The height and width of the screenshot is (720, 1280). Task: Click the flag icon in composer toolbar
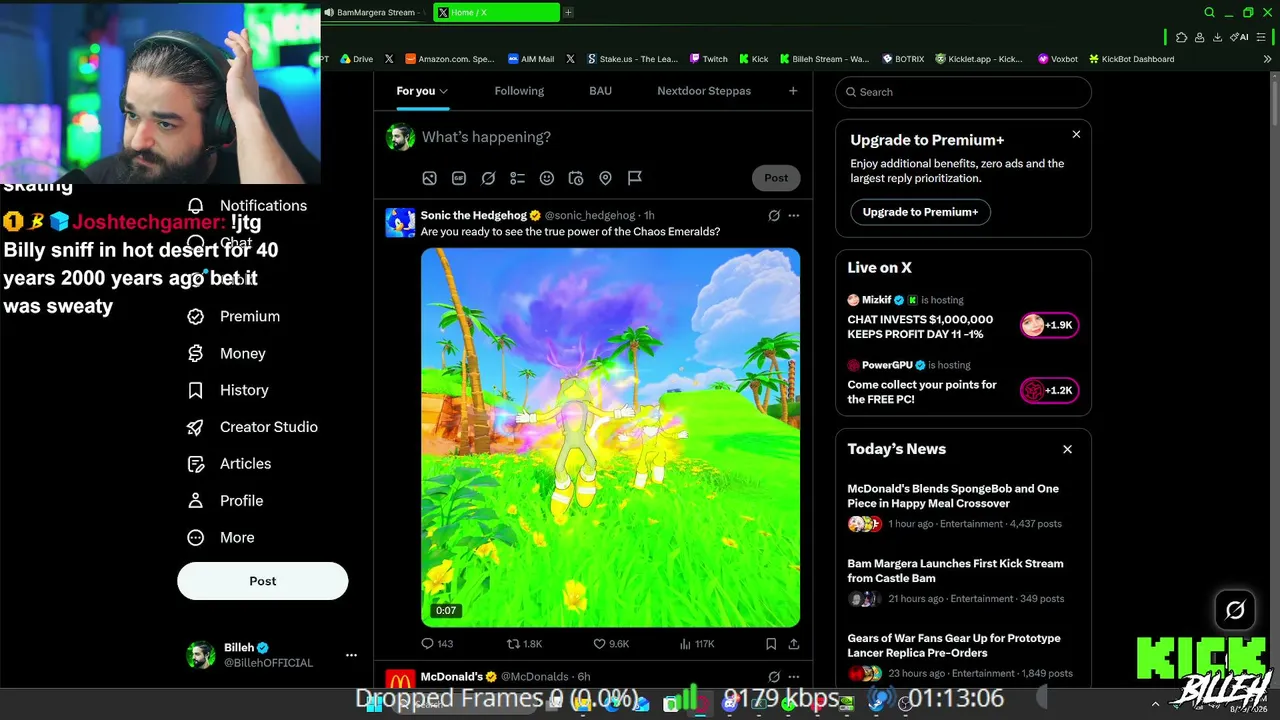point(635,178)
